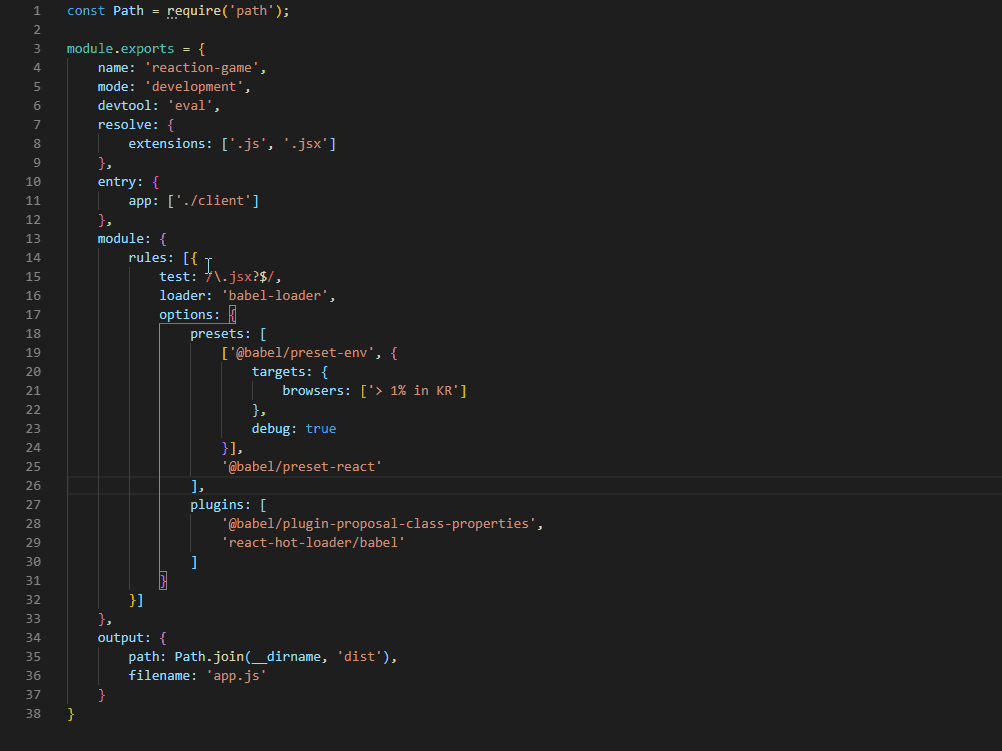Click the word 'require' on line 1
This screenshot has width=1002, height=751.
click(194, 11)
